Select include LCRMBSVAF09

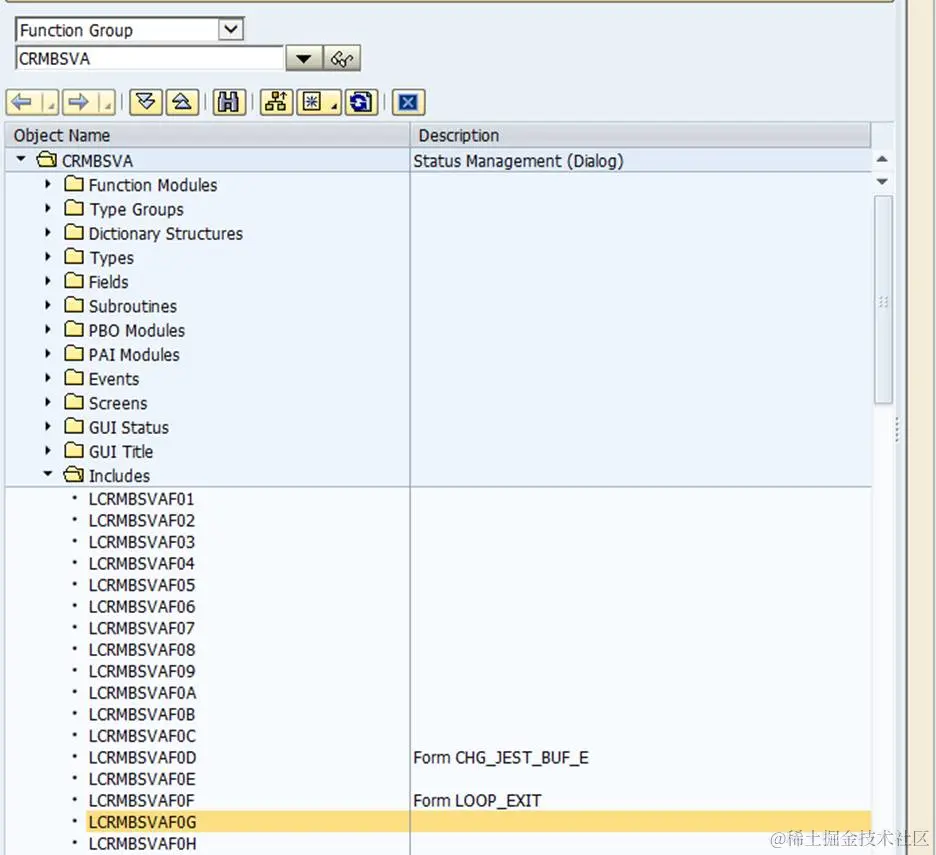(141, 671)
